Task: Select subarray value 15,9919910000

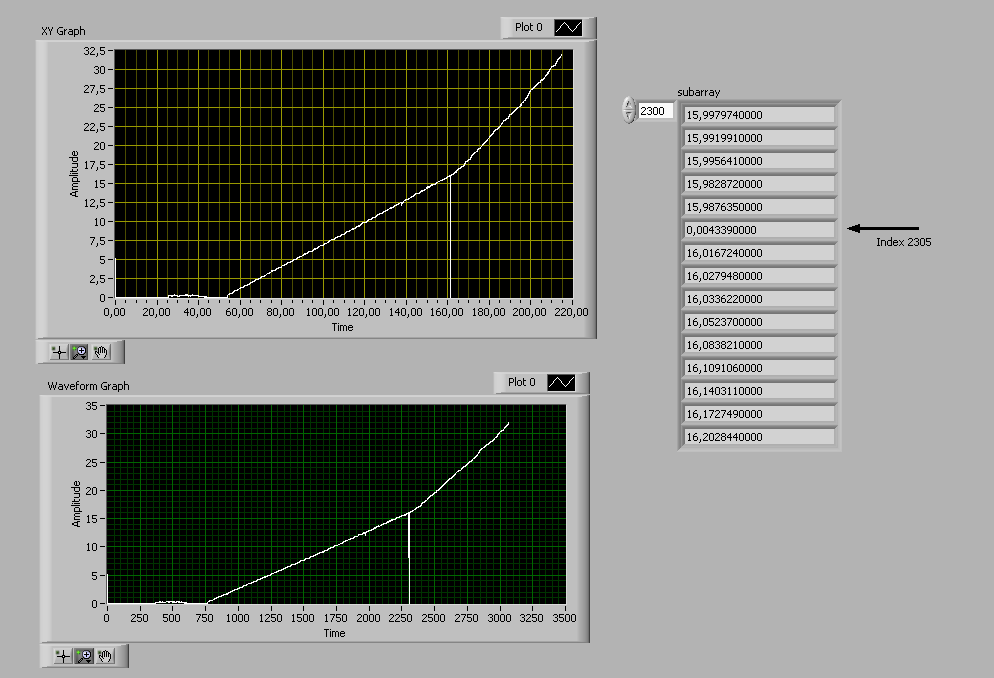Action: 759,138
